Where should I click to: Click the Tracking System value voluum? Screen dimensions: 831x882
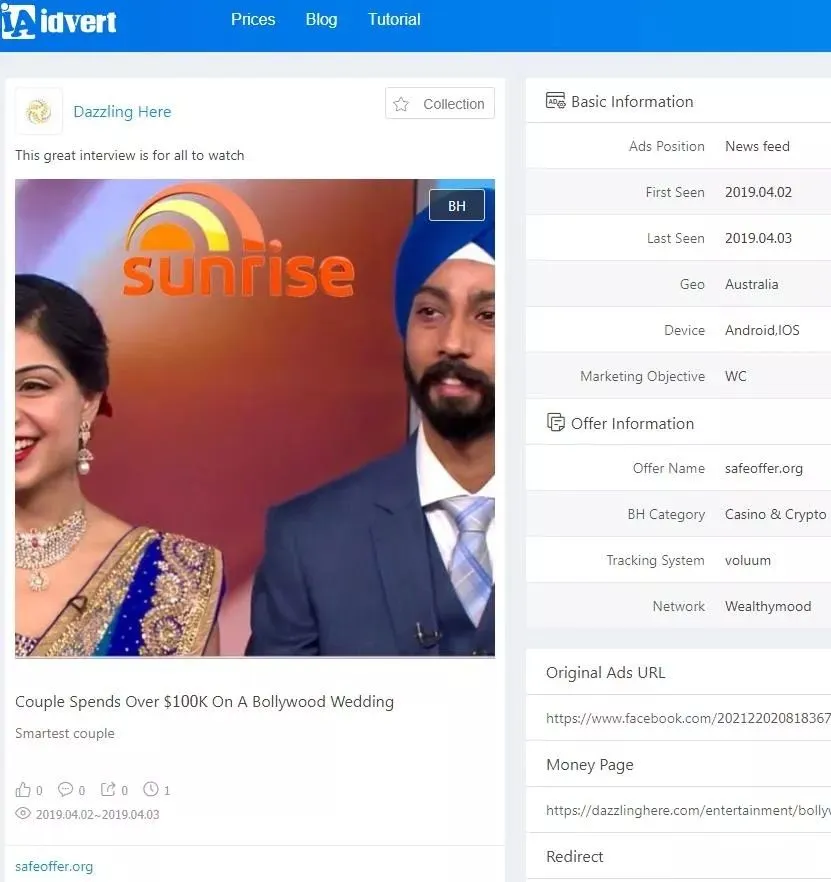[748, 560]
